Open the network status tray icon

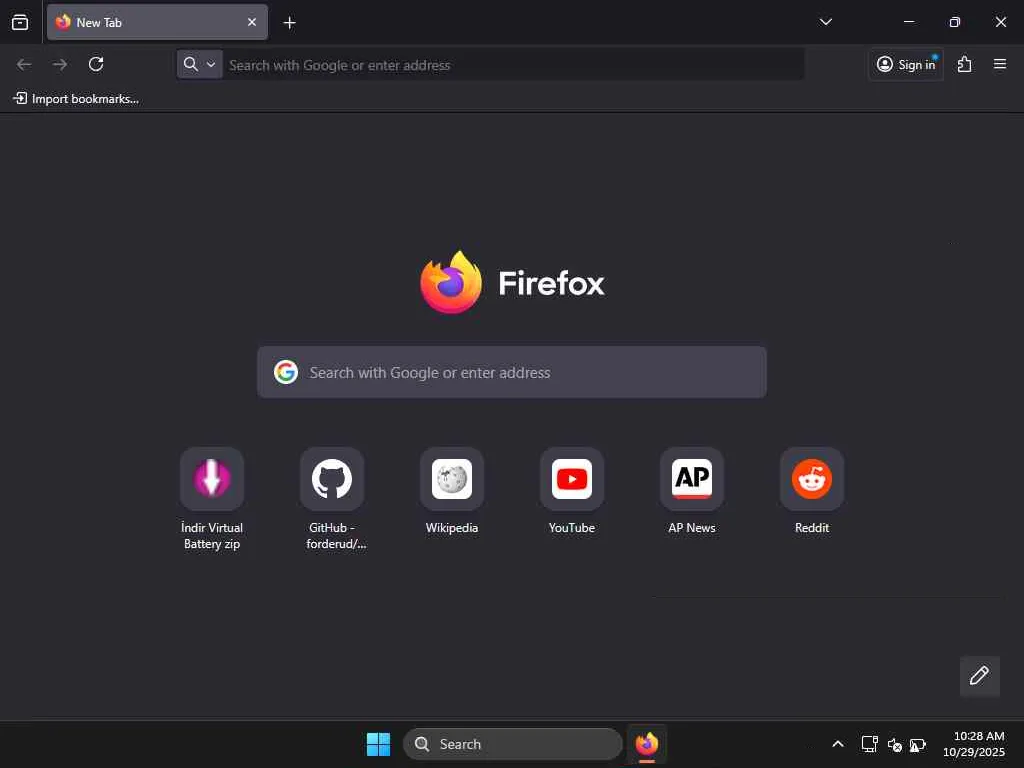[x=869, y=744]
